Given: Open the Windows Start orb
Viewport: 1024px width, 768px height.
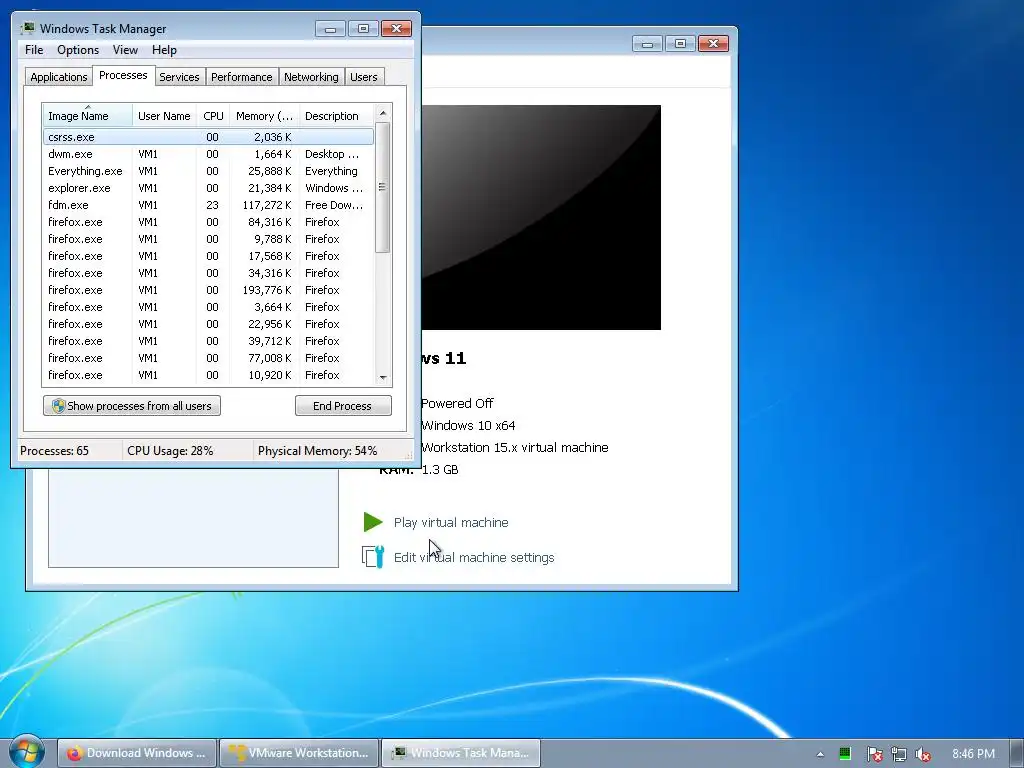Looking at the screenshot, I should (25, 752).
